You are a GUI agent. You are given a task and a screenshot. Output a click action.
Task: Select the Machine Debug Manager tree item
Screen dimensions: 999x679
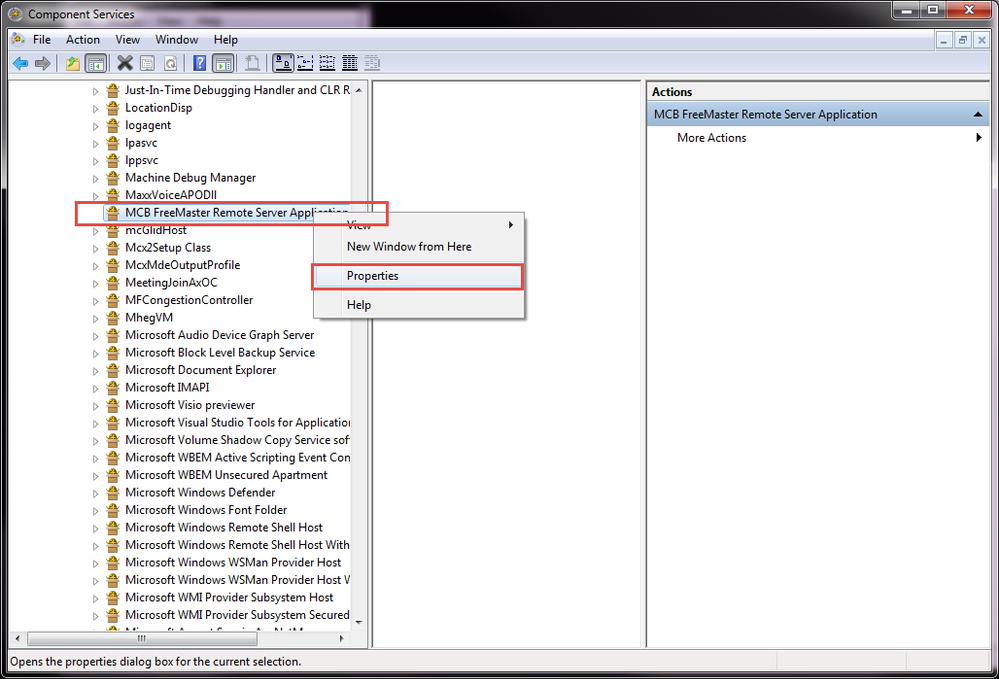click(192, 177)
